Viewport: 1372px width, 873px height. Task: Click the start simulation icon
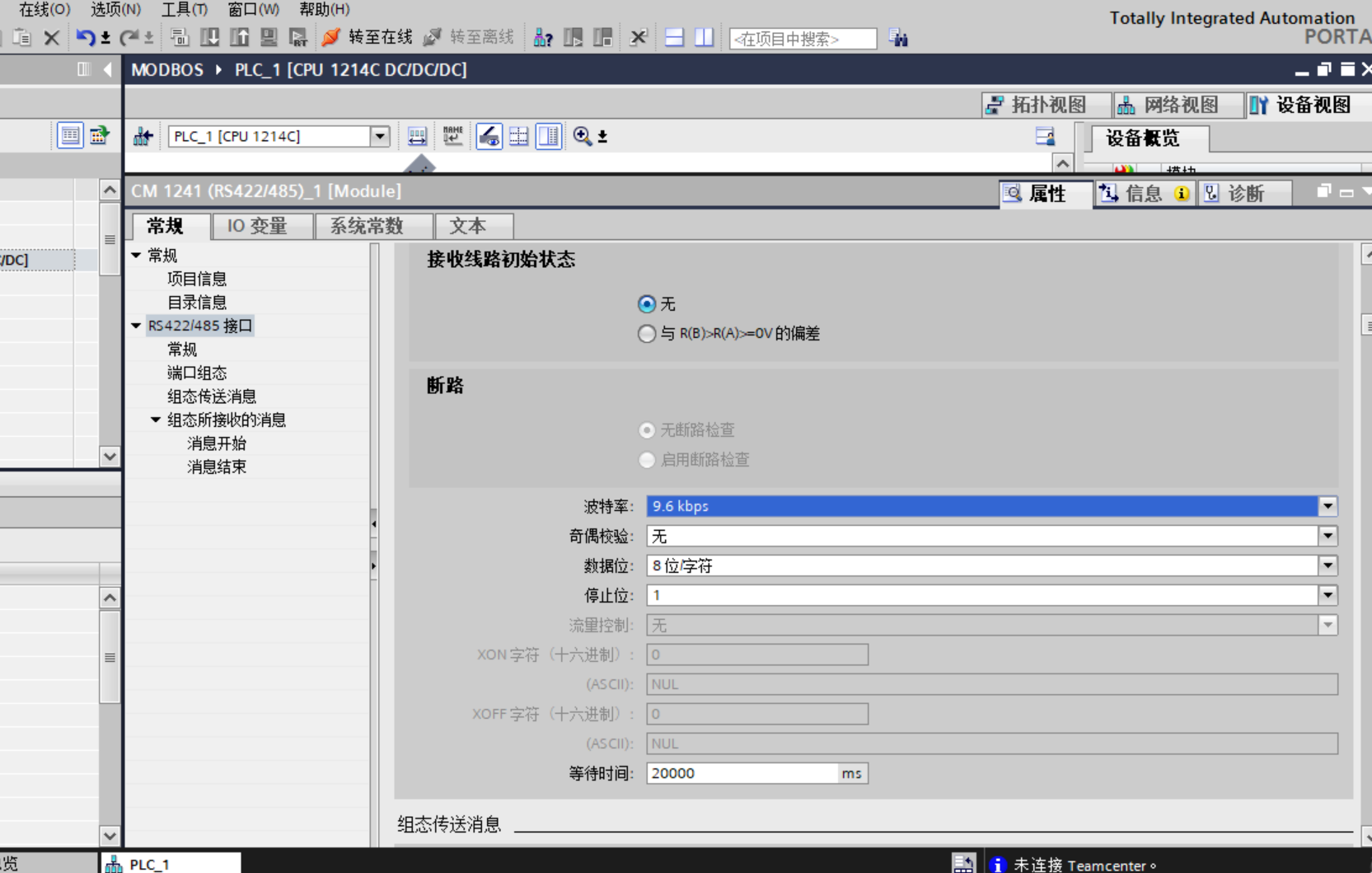[269, 37]
